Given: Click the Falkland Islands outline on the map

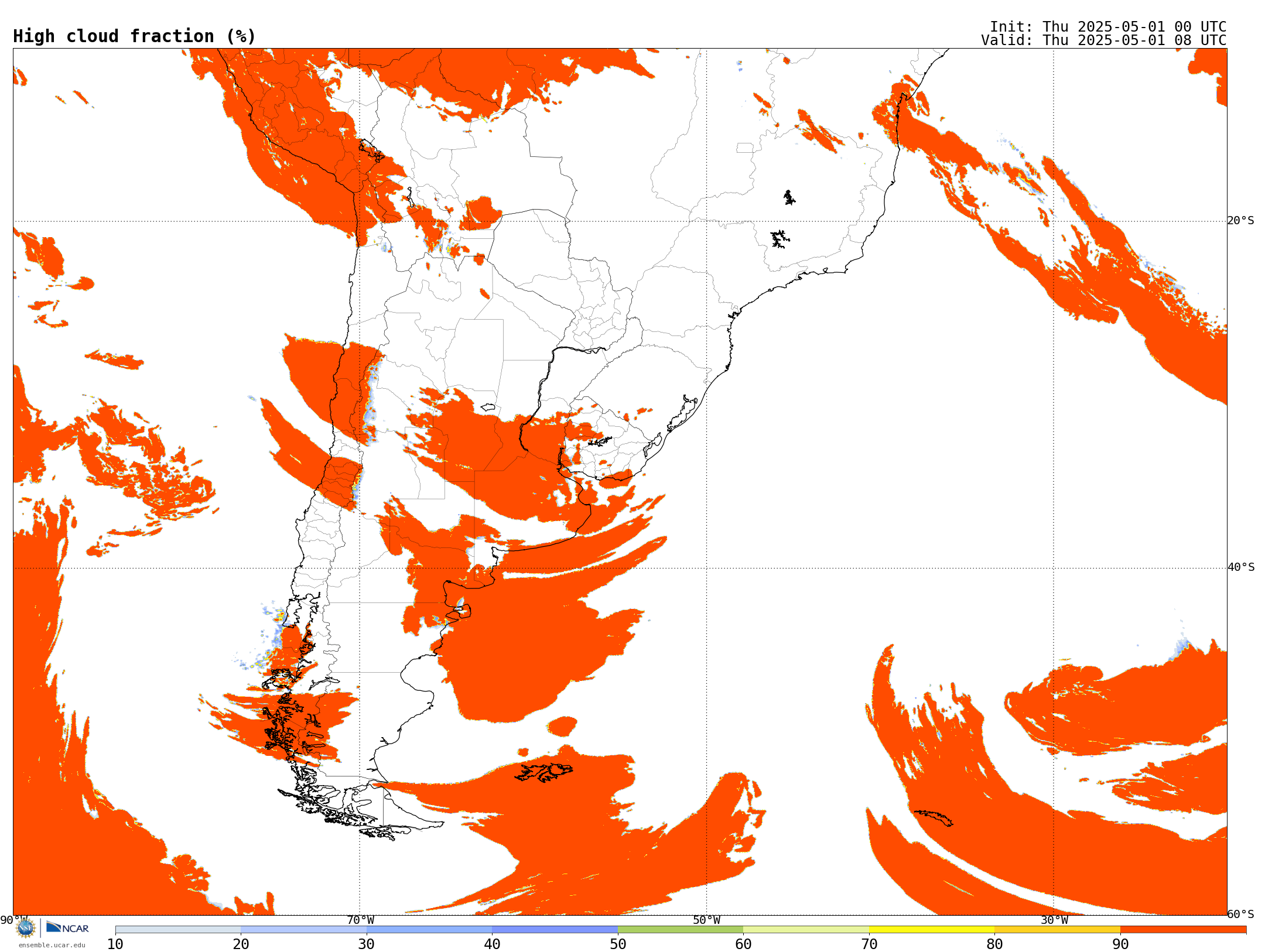Looking at the screenshot, I should pyautogui.click(x=543, y=772).
